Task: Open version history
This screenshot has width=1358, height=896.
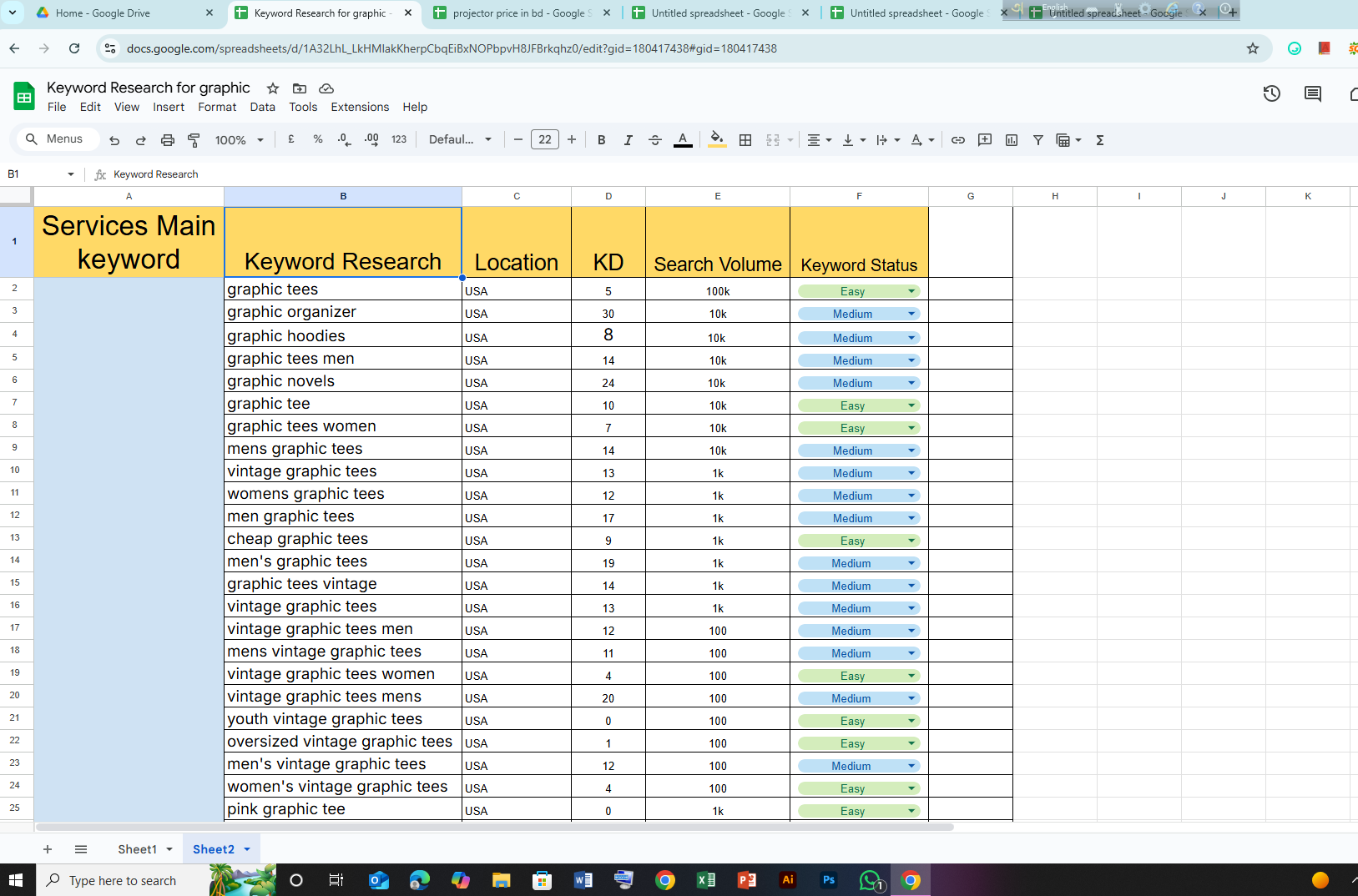Action: (1271, 93)
